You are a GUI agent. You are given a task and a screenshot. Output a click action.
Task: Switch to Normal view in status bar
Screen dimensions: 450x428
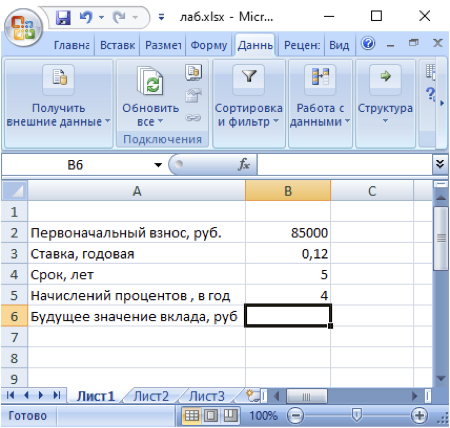pos(192,415)
